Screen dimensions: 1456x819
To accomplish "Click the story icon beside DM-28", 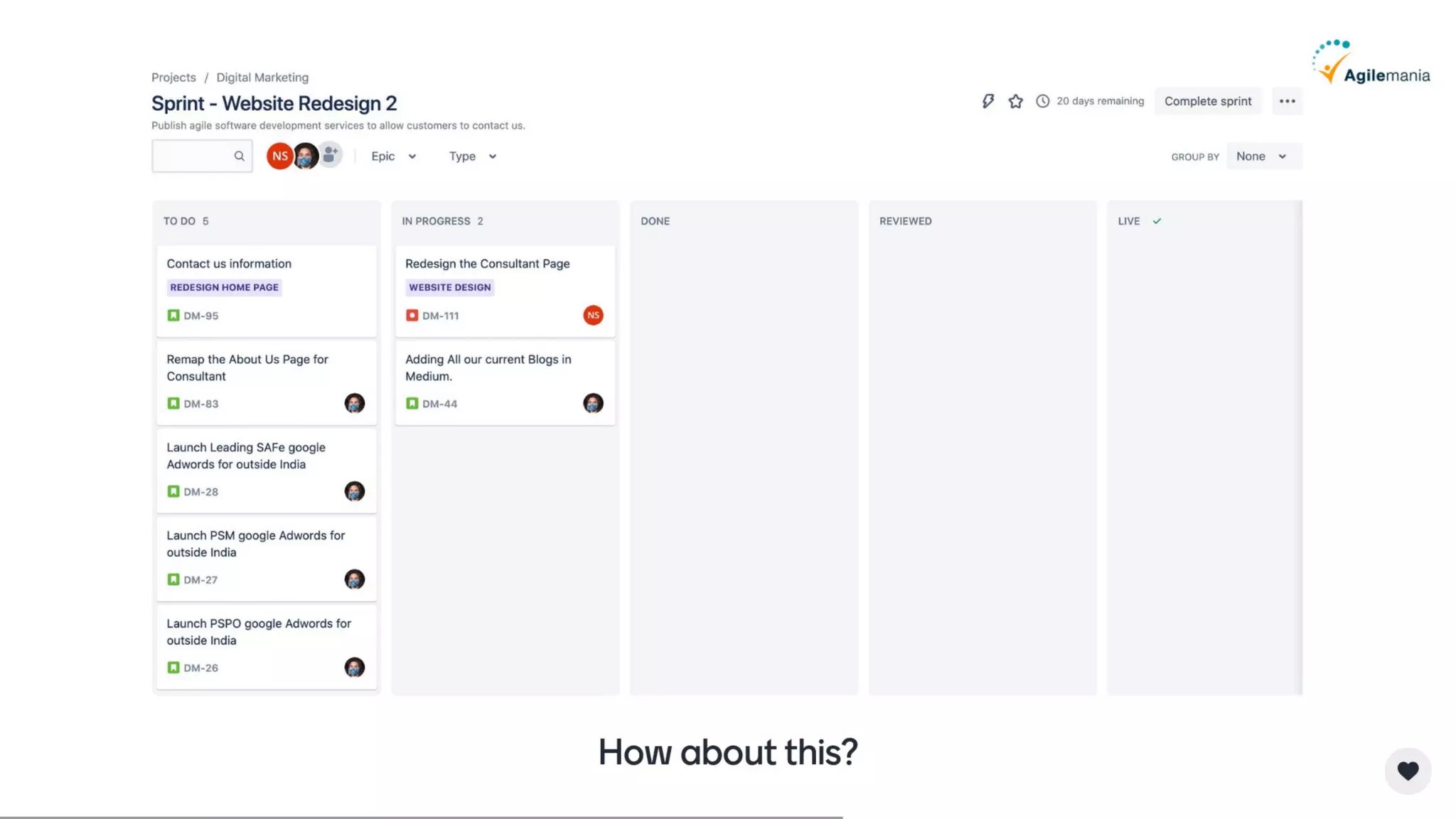I will tap(173, 491).
